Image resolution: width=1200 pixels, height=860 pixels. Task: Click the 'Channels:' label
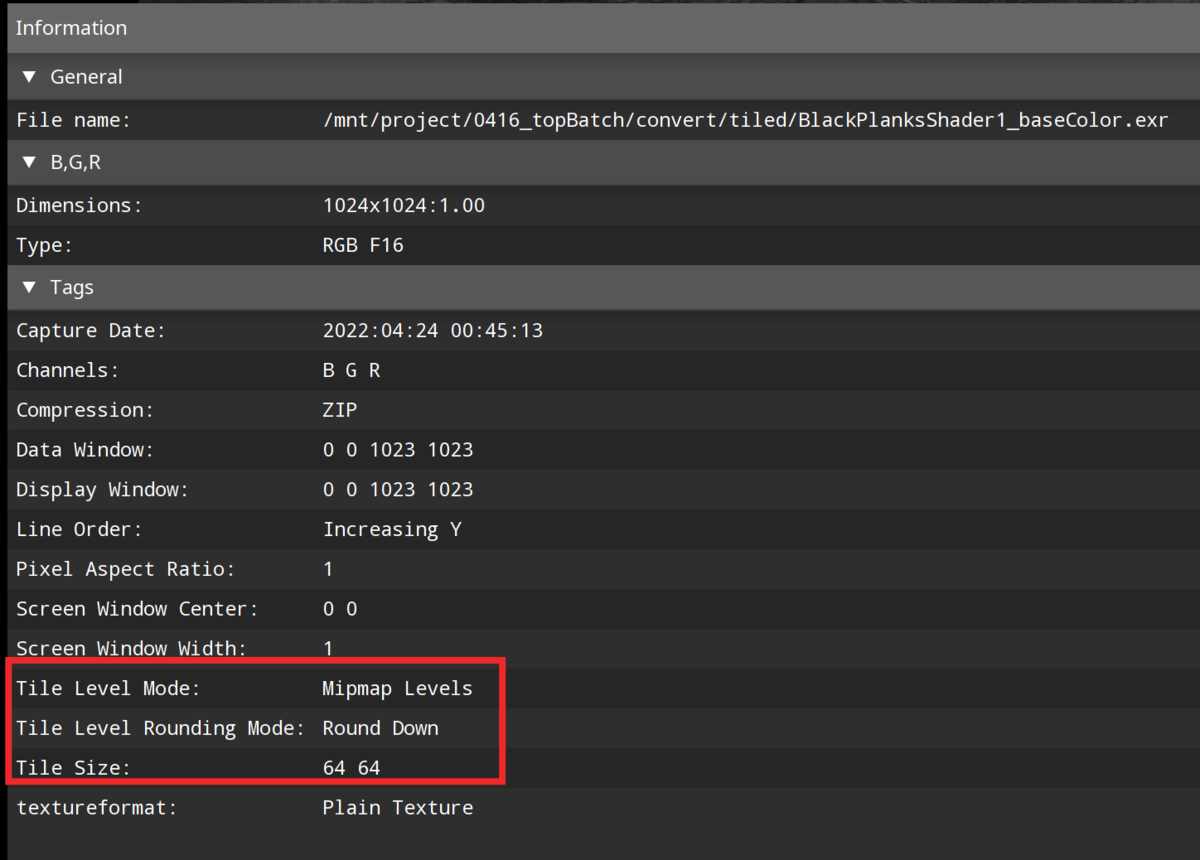coord(68,370)
